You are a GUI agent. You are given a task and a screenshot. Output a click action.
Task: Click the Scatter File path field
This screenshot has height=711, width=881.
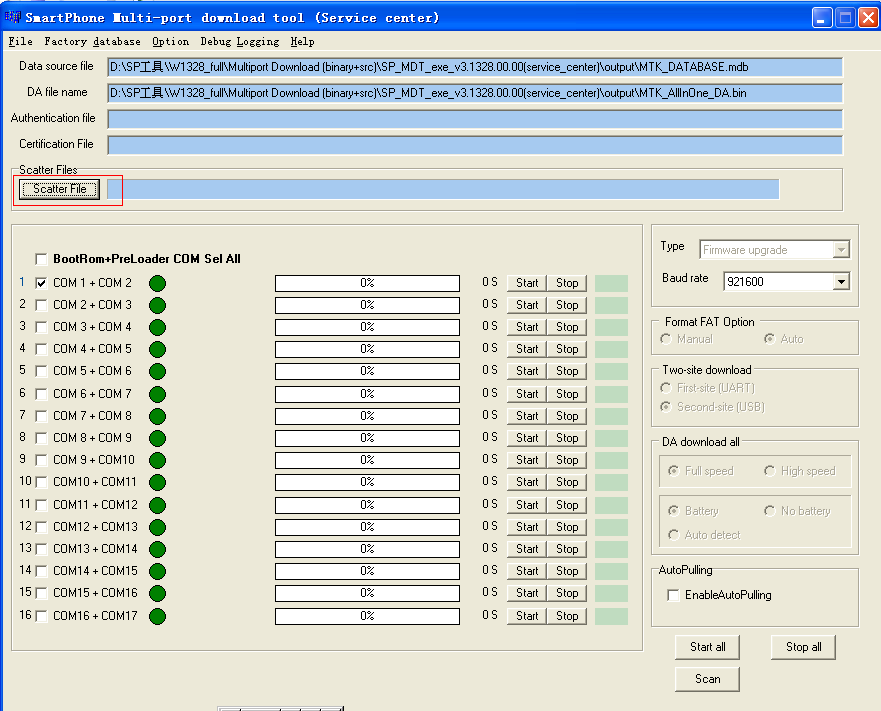coord(443,189)
